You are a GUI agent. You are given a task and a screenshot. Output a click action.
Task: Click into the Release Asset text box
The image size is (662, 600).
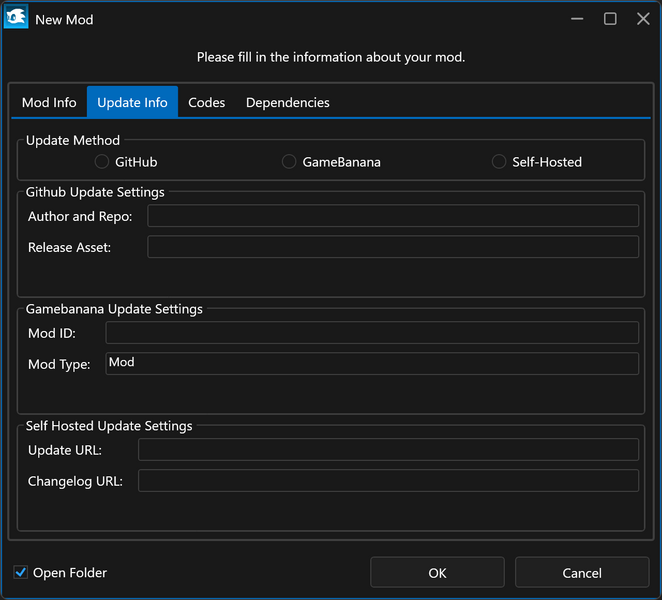392,247
